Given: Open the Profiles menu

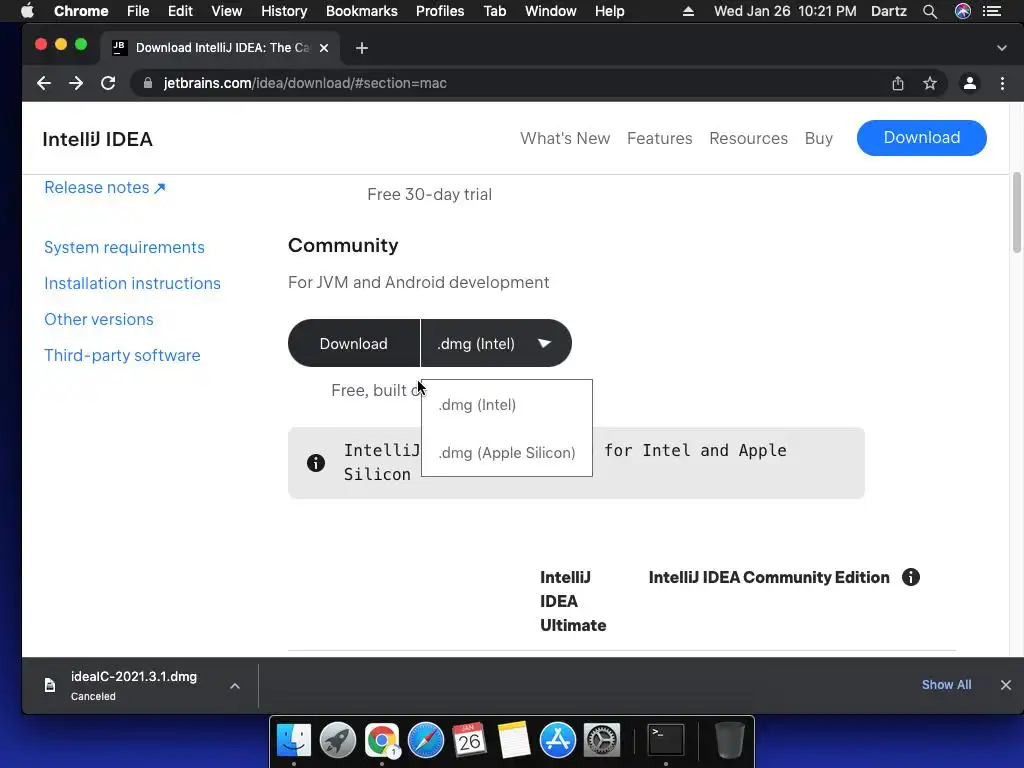Looking at the screenshot, I should 440,11.
